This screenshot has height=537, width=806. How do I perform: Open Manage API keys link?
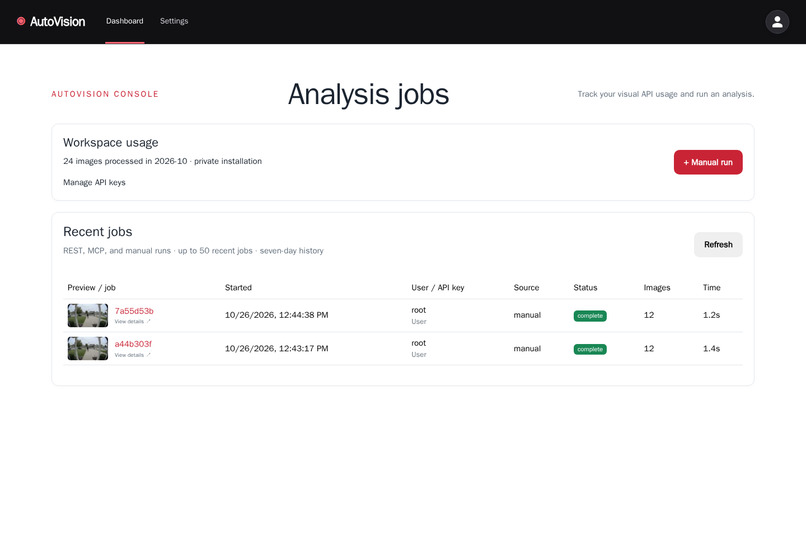(x=94, y=182)
